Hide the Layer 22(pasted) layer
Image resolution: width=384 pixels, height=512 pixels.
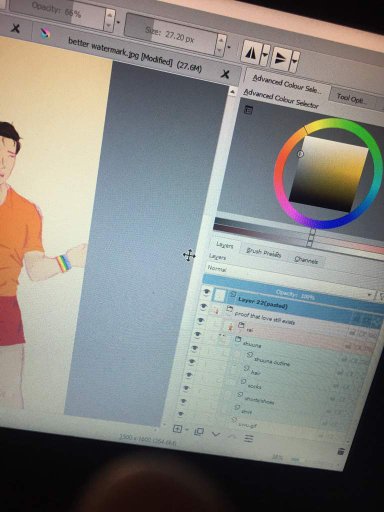click(206, 292)
